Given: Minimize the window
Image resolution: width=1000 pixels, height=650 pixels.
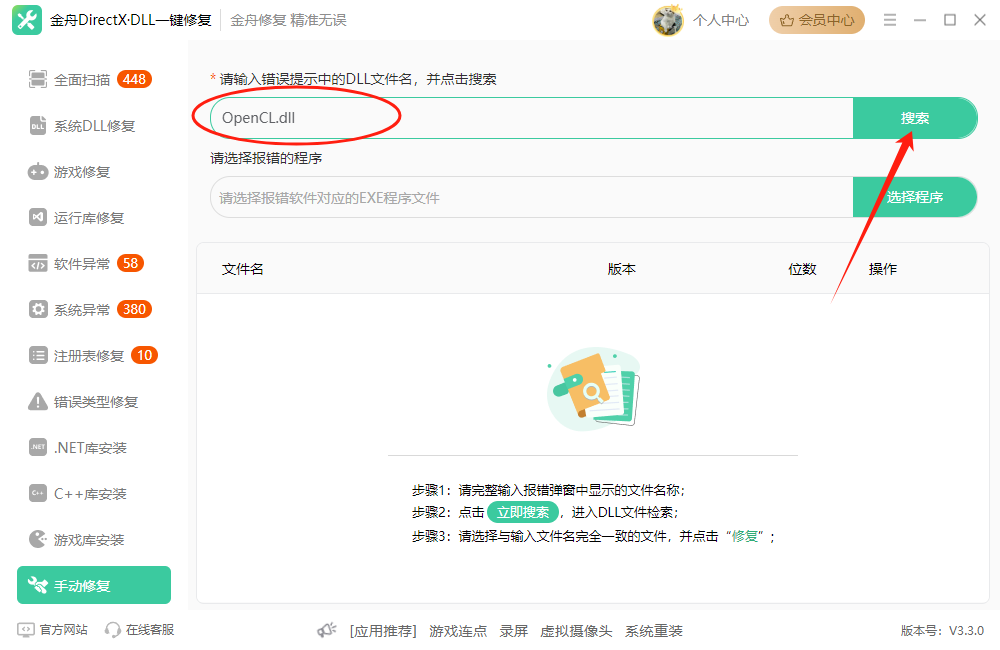Looking at the screenshot, I should tap(920, 20).
